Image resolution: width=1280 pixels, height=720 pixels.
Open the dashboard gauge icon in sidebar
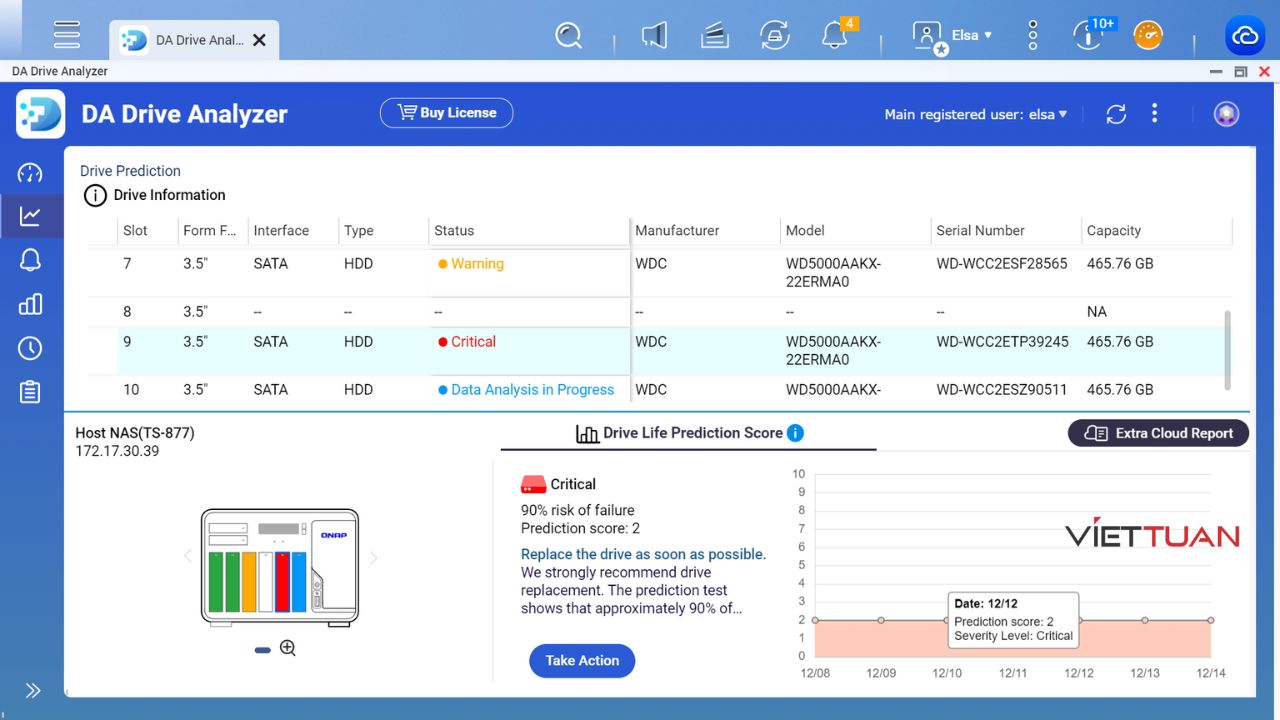[x=30, y=172]
